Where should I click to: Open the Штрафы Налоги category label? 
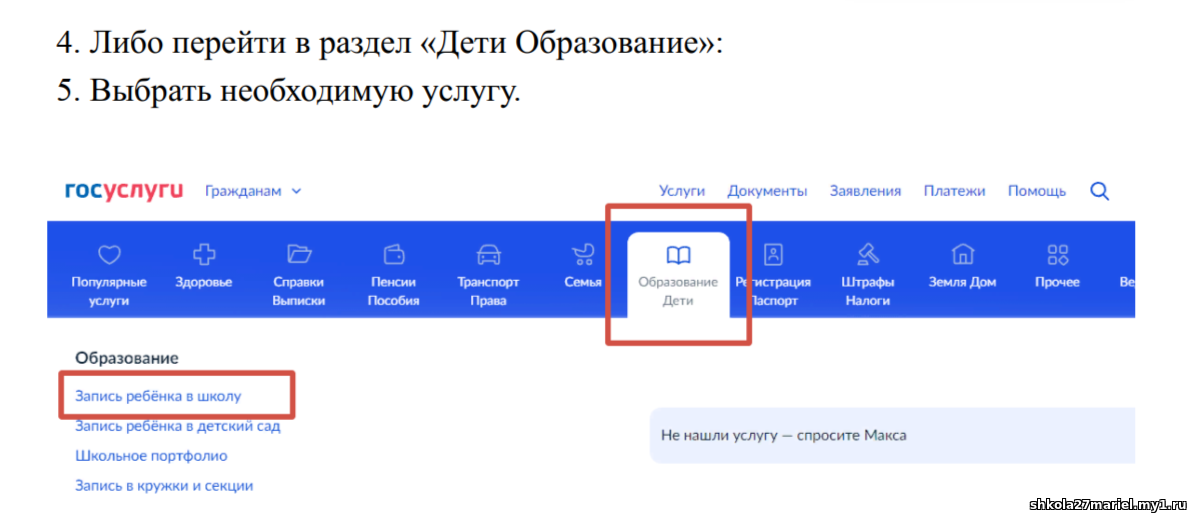pyautogui.click(x=868, y=292)
